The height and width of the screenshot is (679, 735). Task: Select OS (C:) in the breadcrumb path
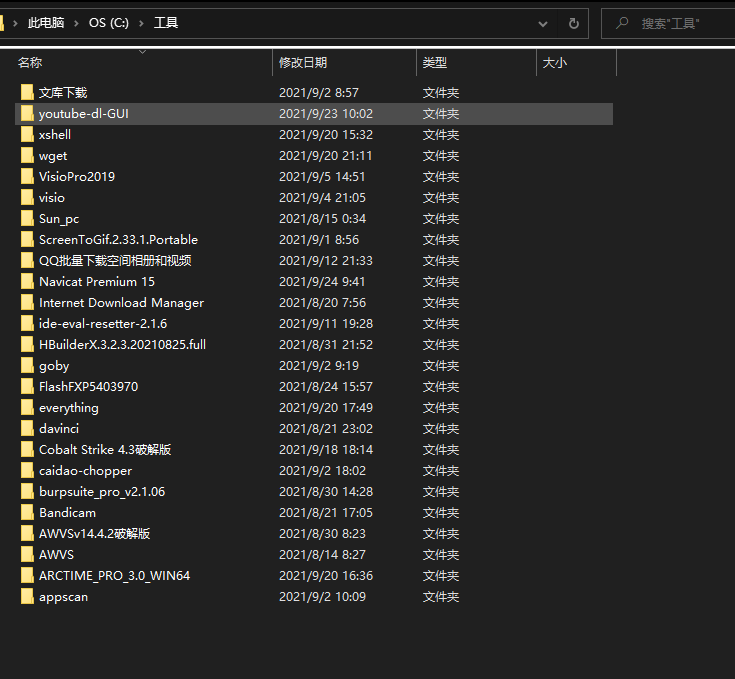coord(109,22)
